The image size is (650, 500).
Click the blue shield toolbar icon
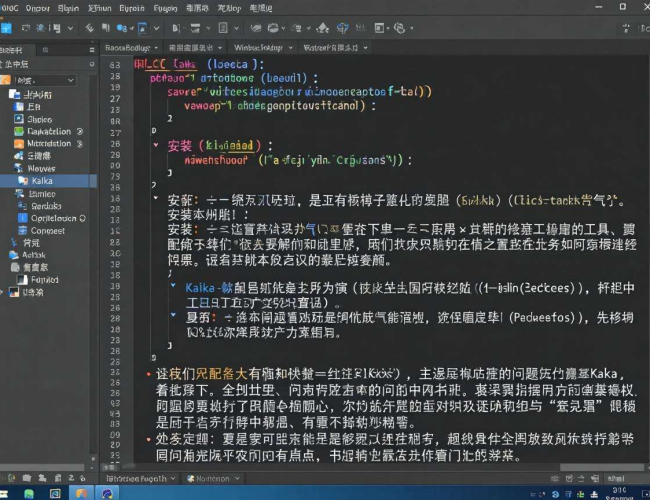342,28
